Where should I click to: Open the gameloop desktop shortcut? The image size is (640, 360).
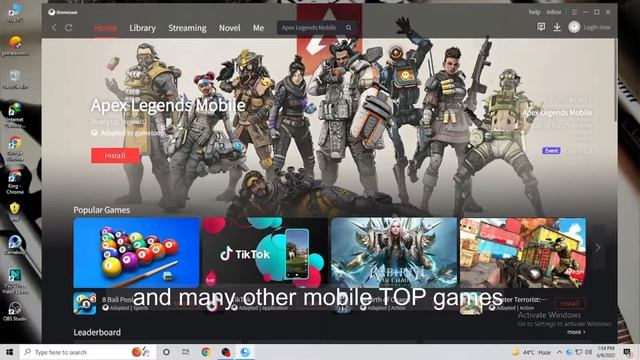[15, 45]
